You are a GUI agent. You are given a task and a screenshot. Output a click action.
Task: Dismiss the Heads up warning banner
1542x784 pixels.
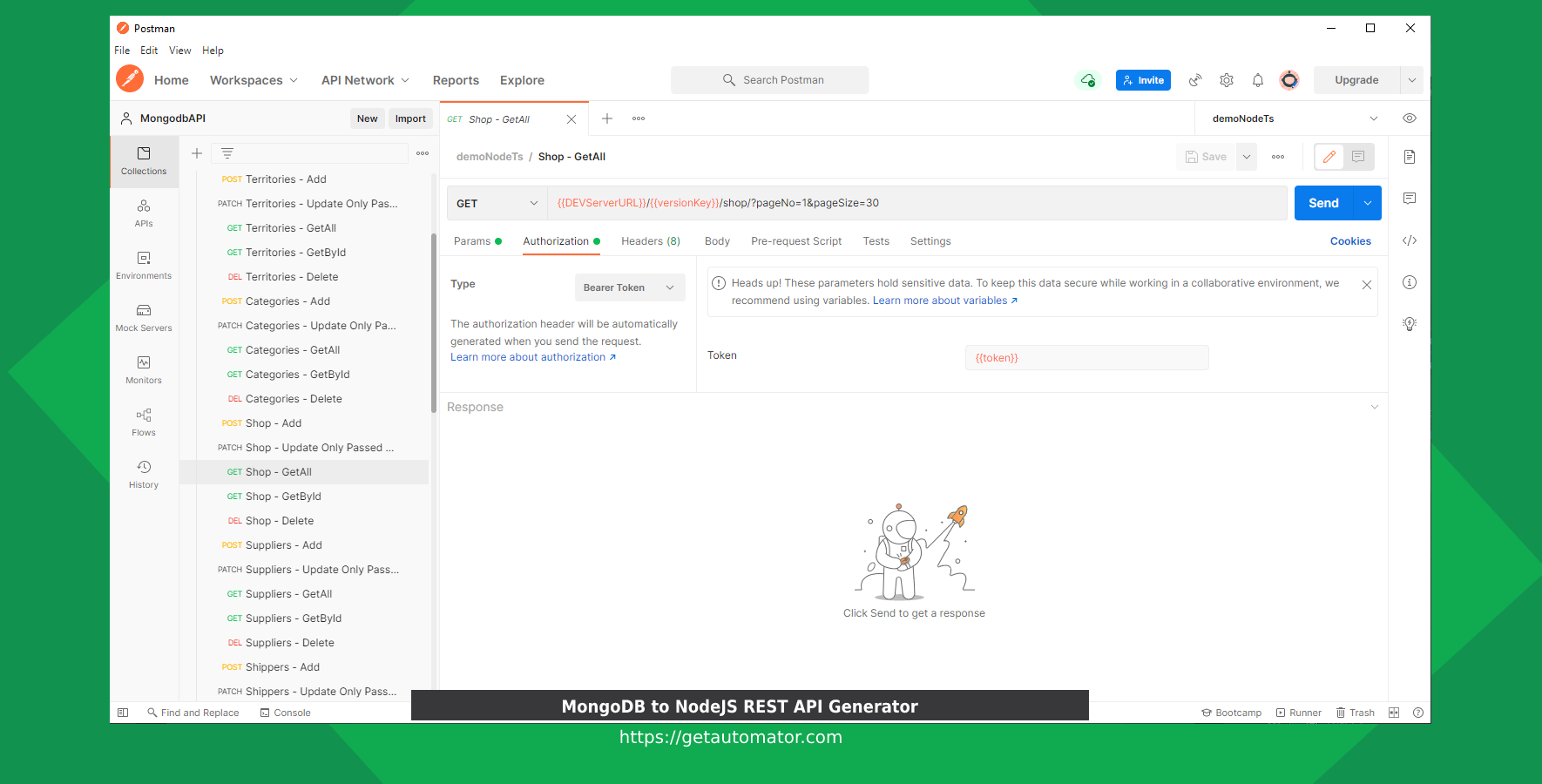1367,285
